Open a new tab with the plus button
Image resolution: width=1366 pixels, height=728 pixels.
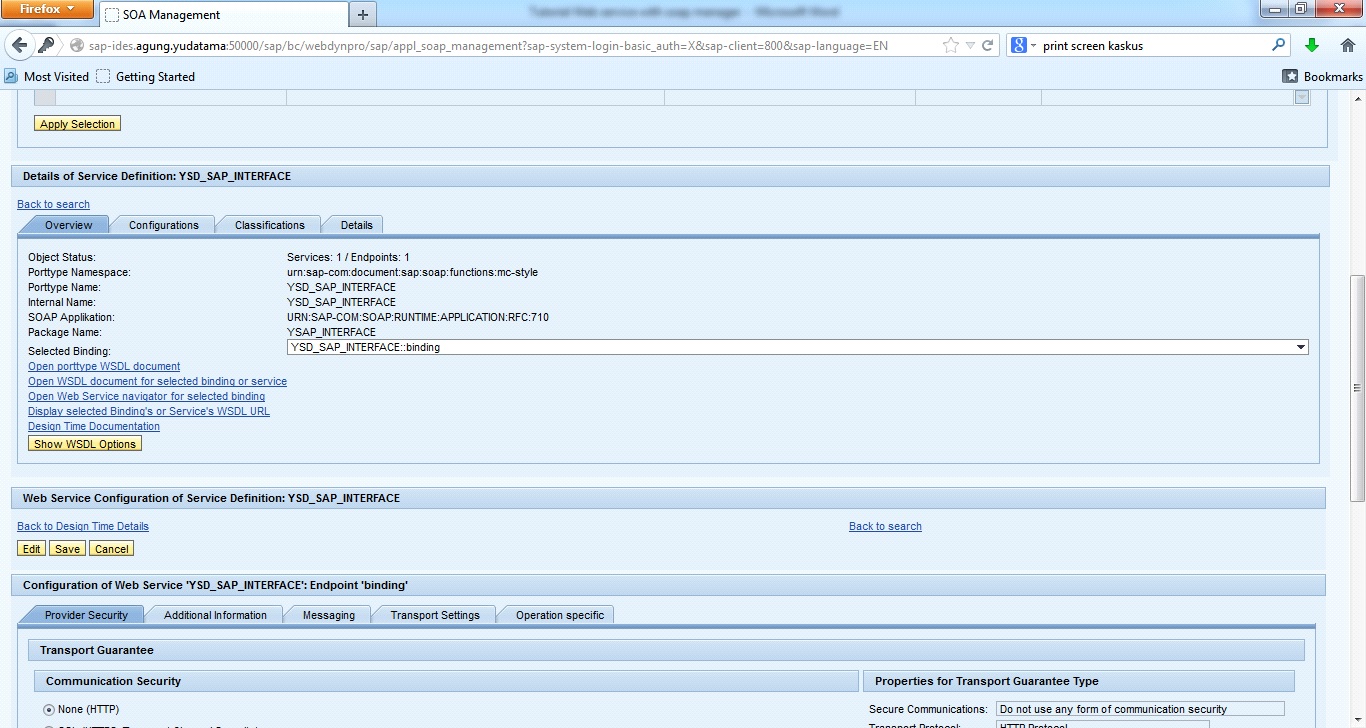362,14
